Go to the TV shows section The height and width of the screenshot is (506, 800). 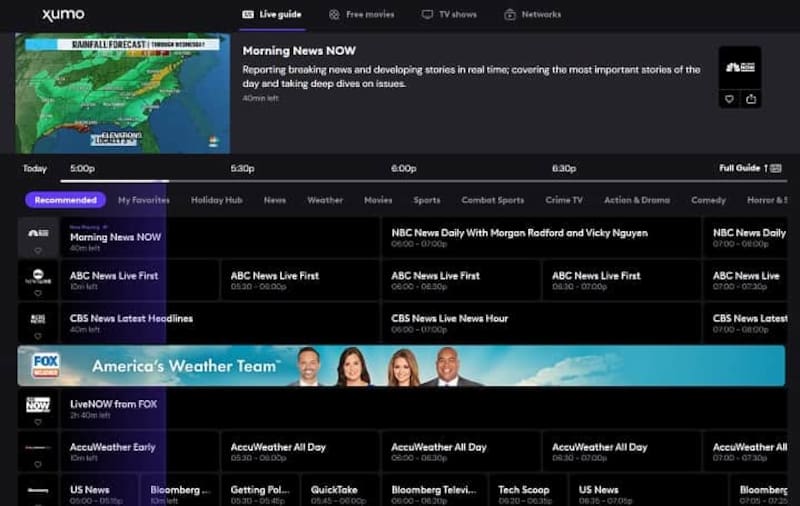point(449,15)
